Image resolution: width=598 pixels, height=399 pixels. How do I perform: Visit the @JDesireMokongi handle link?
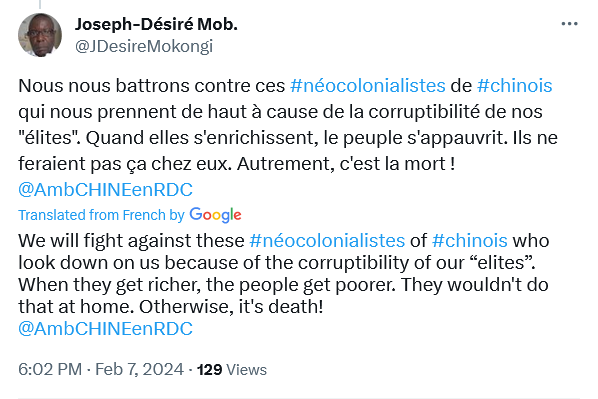[x=144, y=46]
